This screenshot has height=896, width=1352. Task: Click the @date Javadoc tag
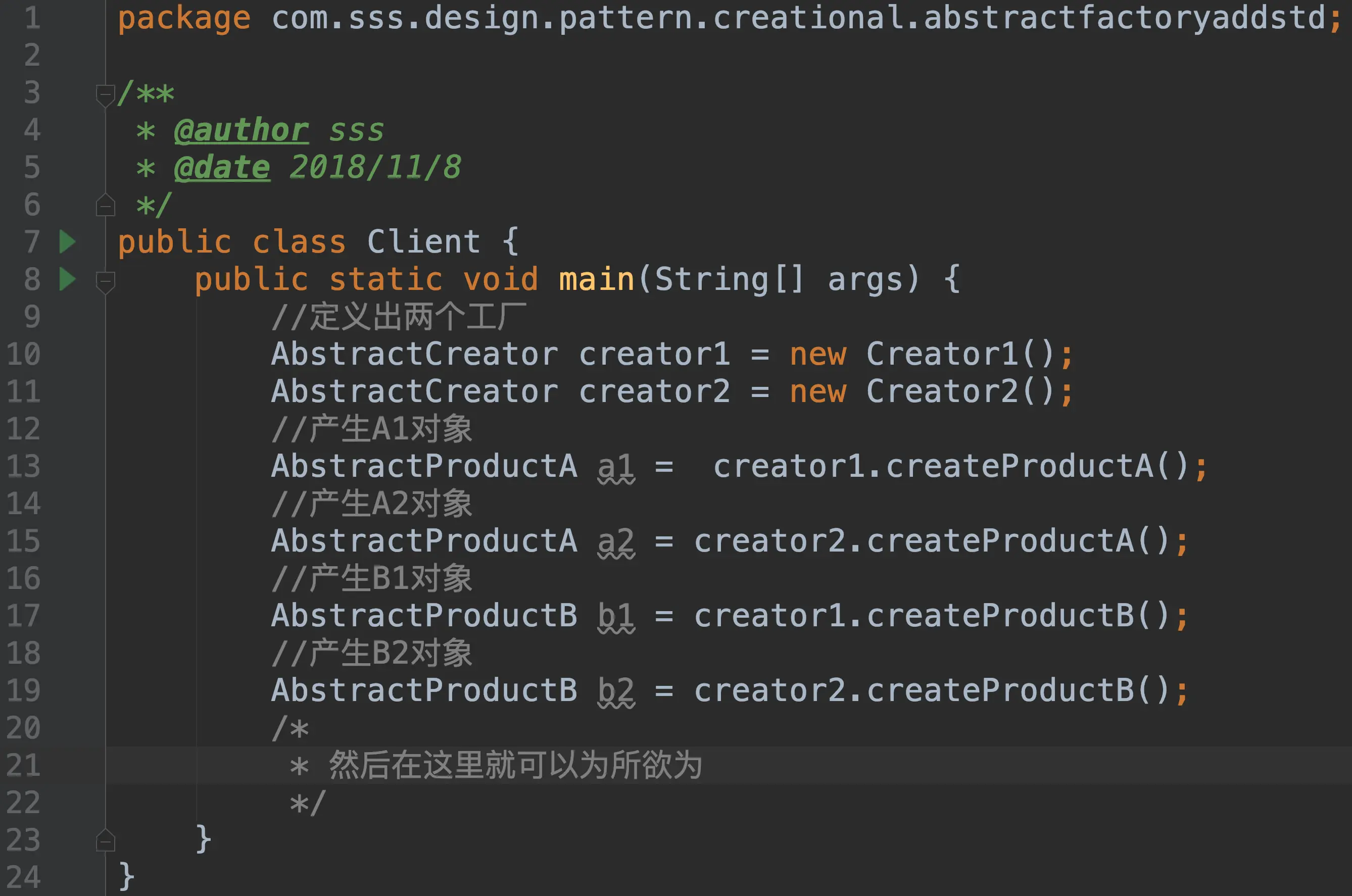(222, 167)
